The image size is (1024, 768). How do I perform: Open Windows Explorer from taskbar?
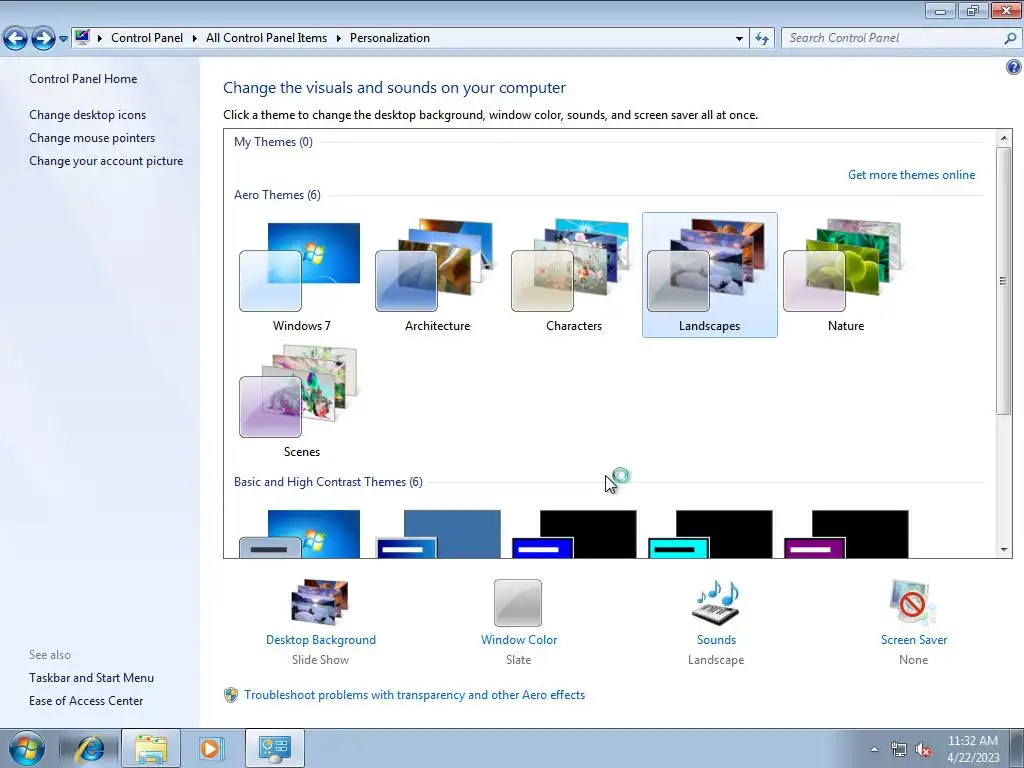click(151, 749)
